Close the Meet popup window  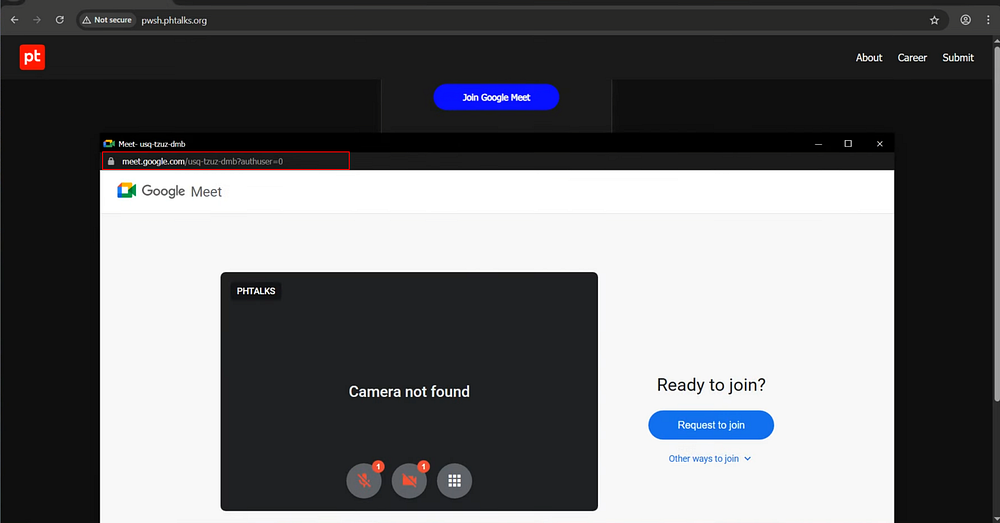879,144
